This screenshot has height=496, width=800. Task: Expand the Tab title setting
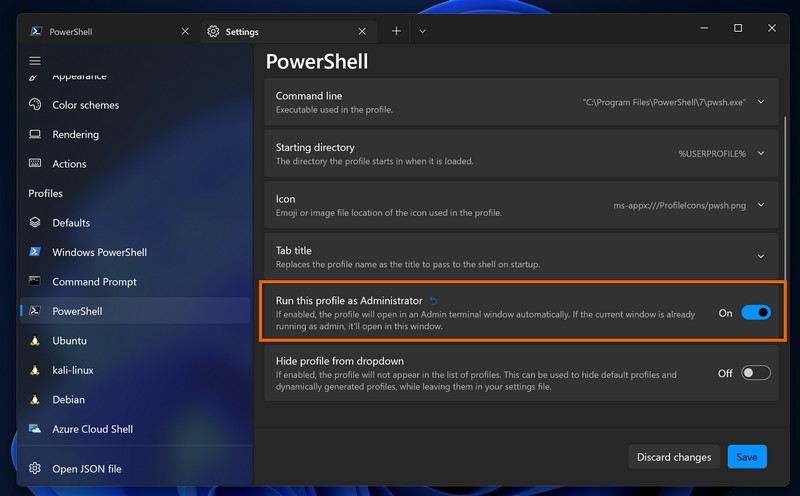(761, 256)
